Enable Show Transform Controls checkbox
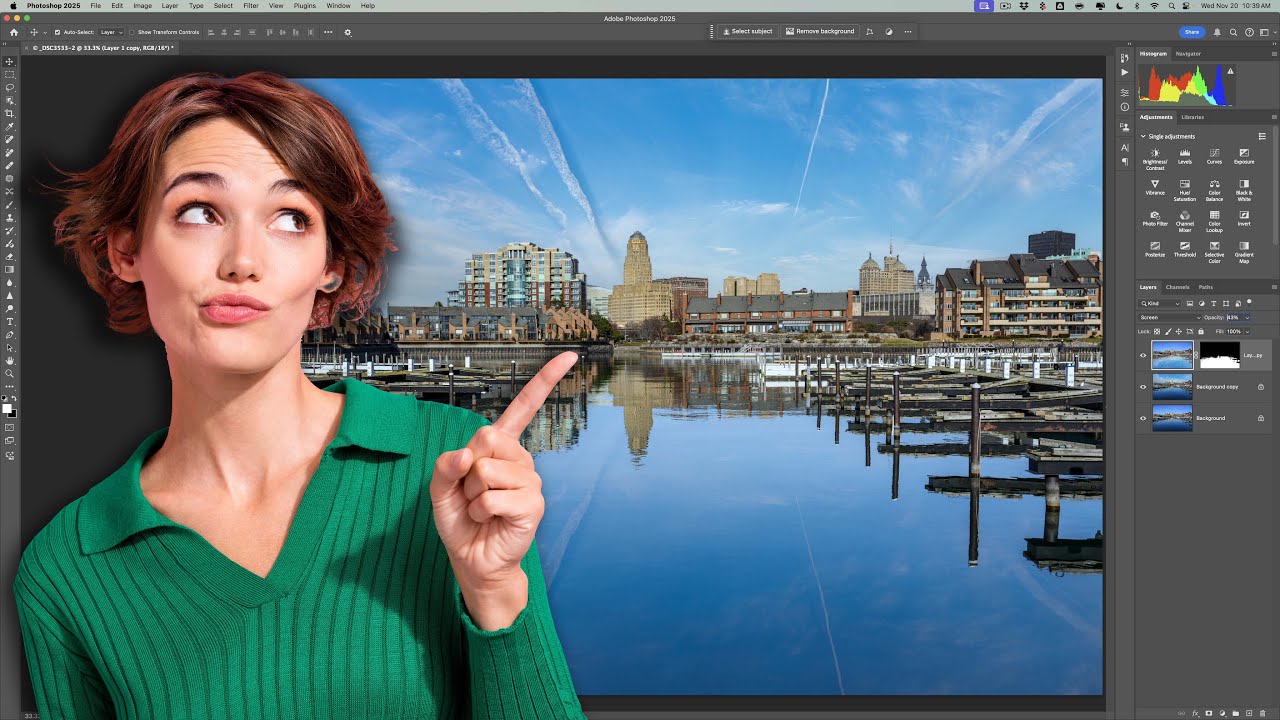This screenshot has height=720, width=1280. [132, 32]
